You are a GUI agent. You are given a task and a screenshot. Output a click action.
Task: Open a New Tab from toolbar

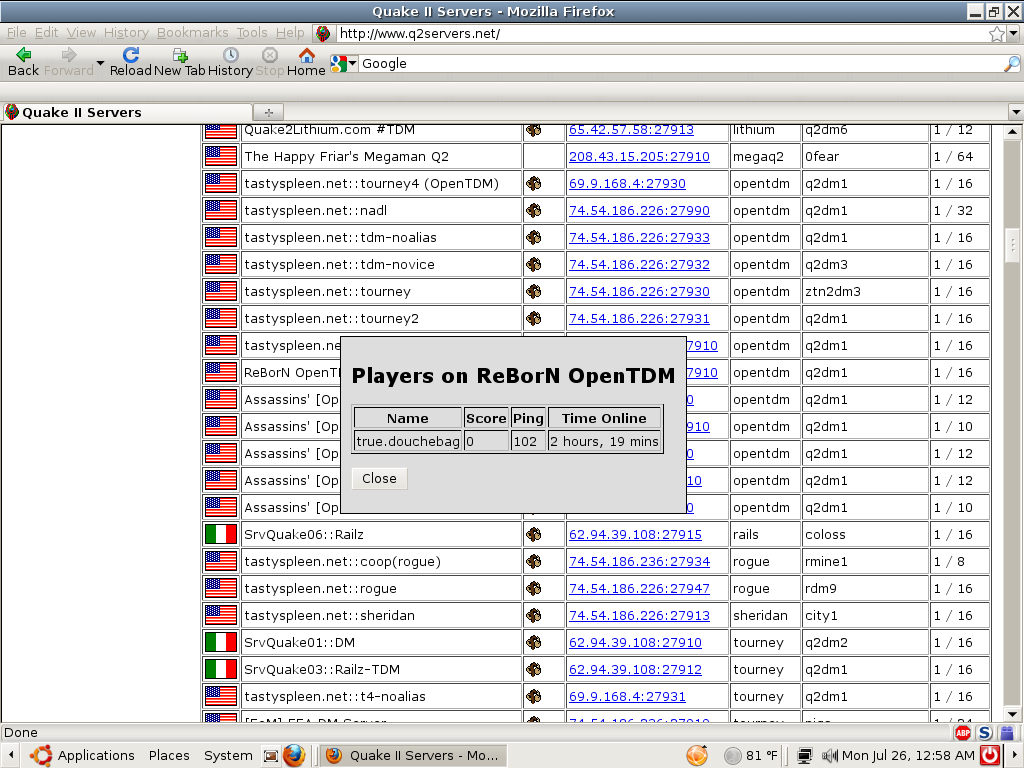pos(180,55)
